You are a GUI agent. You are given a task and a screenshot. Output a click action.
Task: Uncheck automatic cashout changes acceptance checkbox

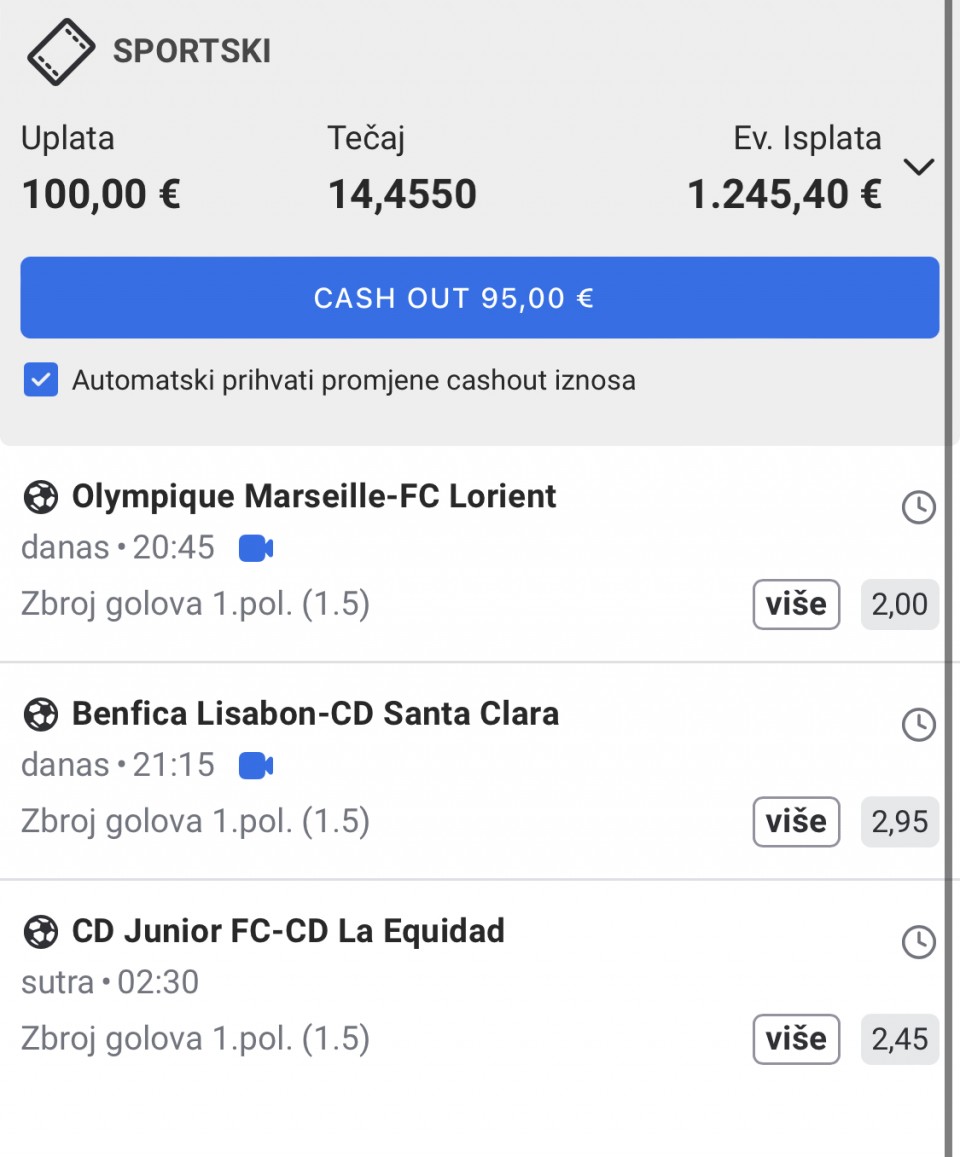click(x=41, y=380)
